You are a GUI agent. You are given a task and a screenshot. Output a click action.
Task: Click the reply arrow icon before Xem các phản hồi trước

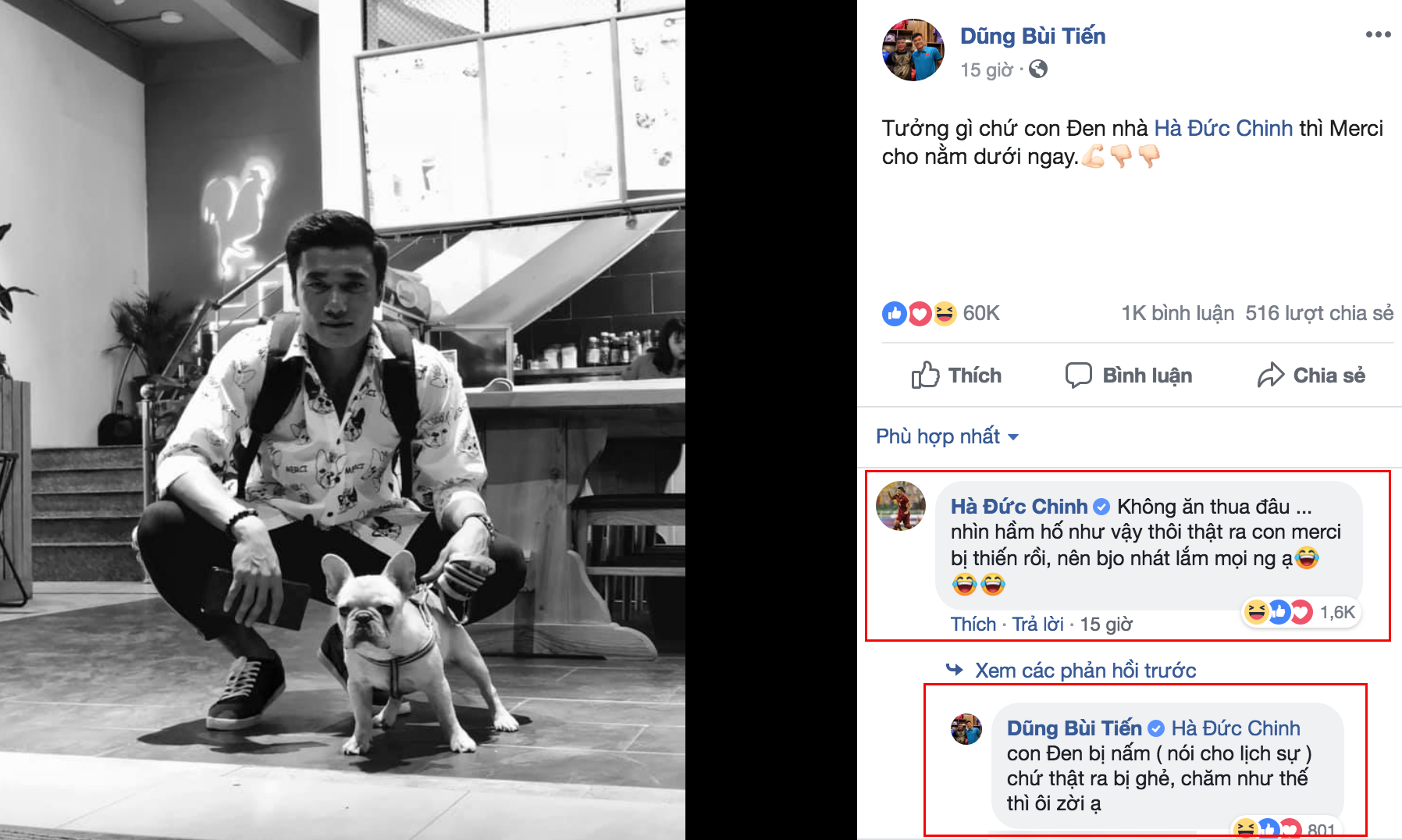point(955,670)
